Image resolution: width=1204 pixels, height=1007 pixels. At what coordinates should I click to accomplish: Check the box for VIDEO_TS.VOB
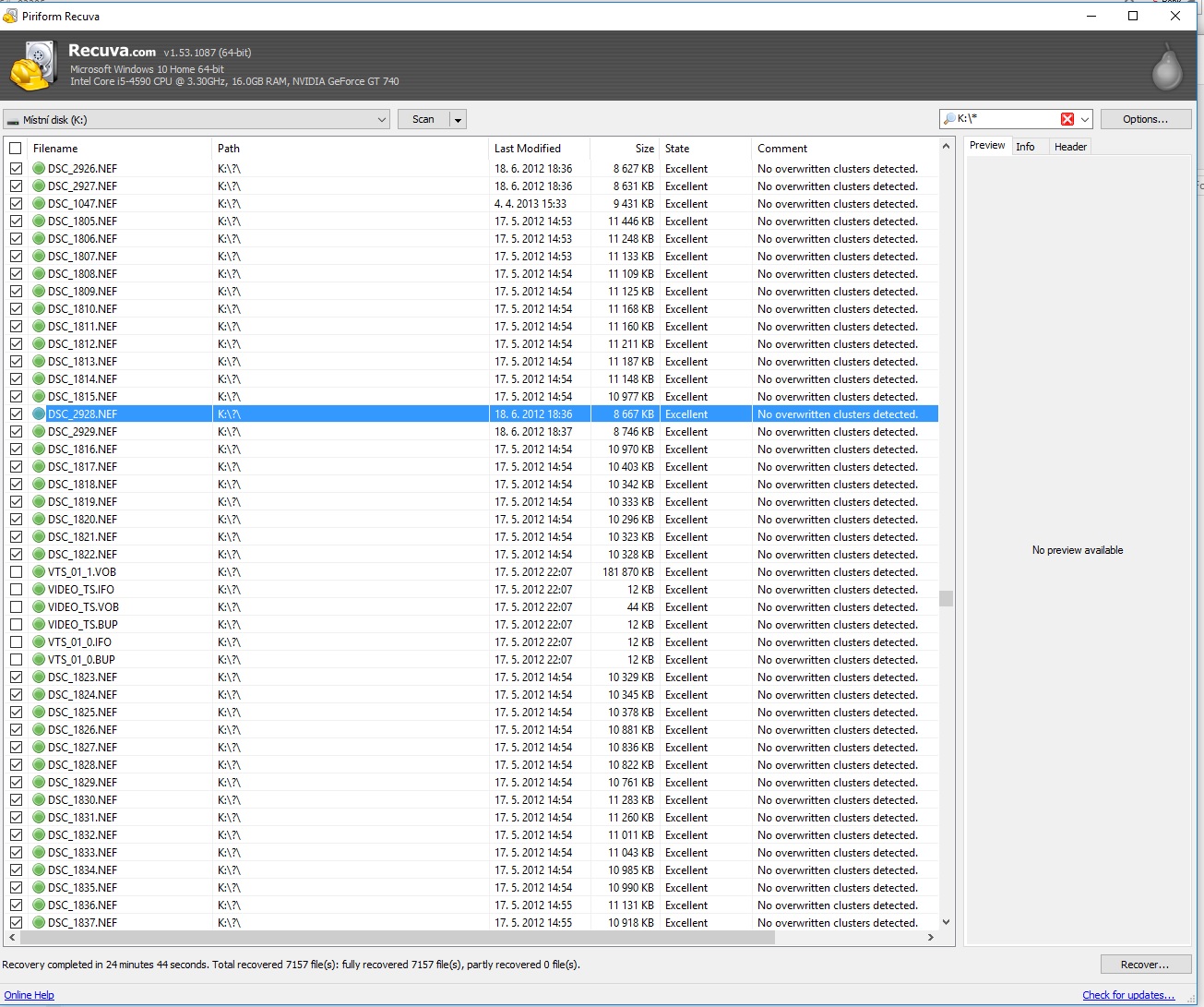(x=16, y=607)
